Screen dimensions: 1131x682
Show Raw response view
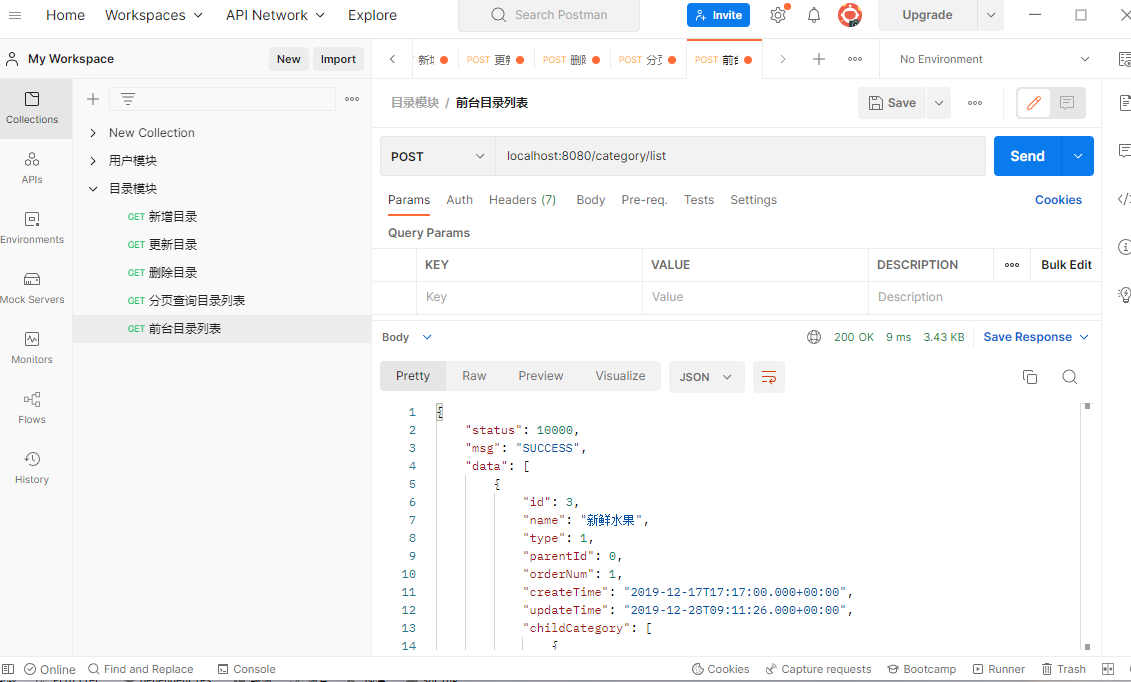[x=474, y=376]
